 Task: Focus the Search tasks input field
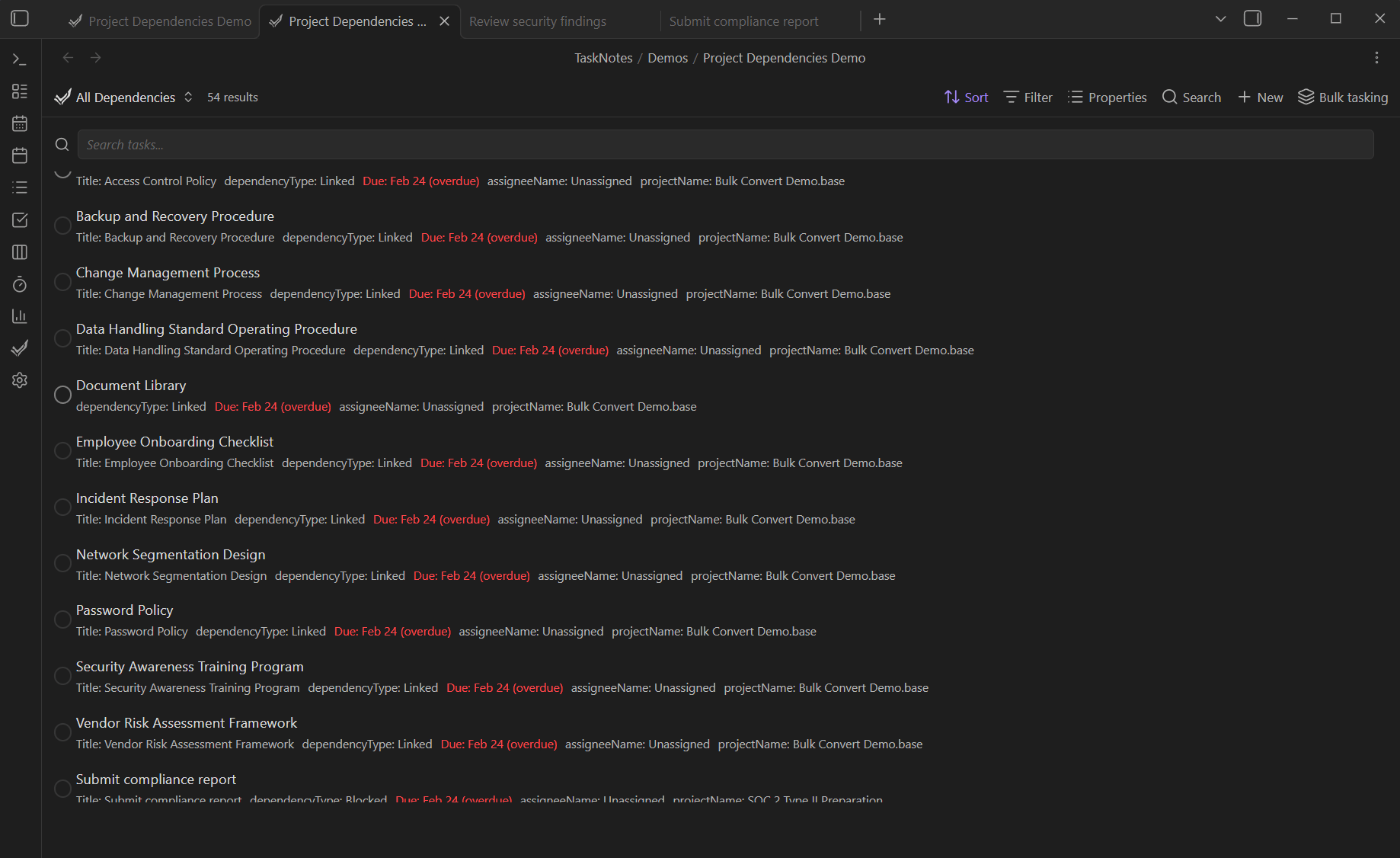click(724, 145)
